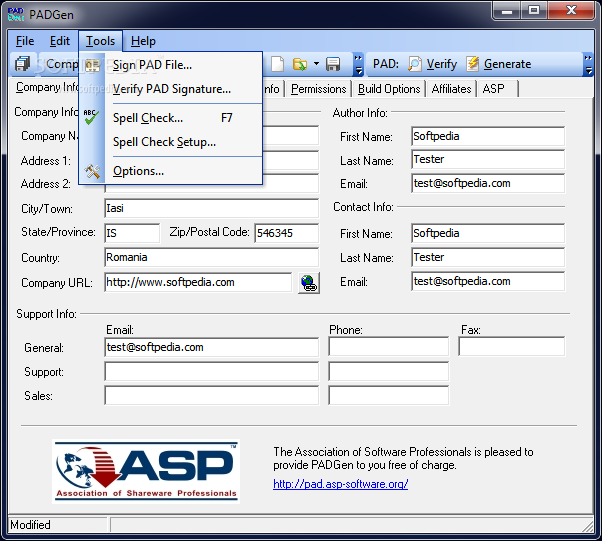The height and width of the screenshot is (541, 602).
Task: Close the open Tools menu
Action: (100, 41)
